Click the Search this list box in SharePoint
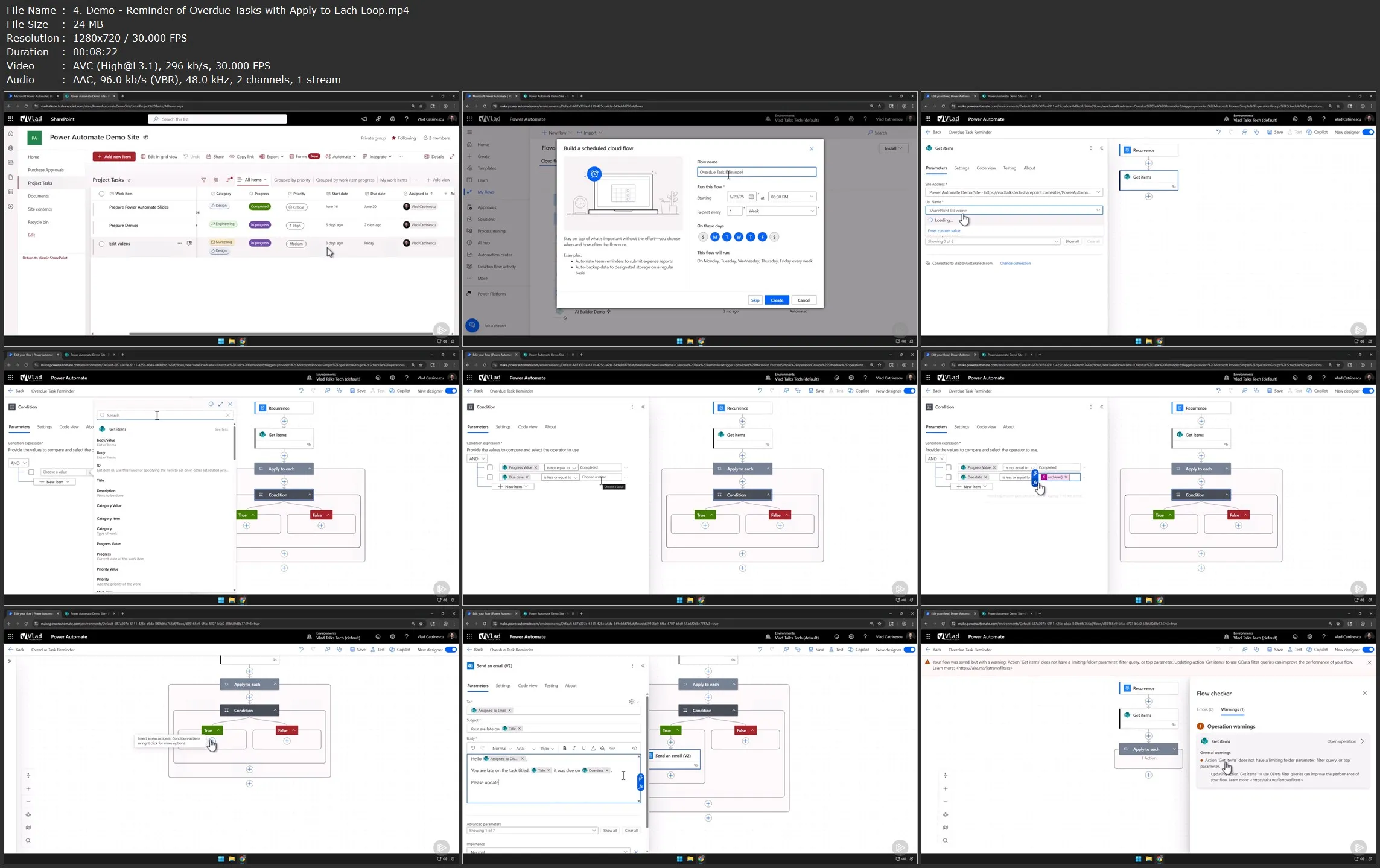Viewport: 1380px width, 868px height. (x=217, y=119)
